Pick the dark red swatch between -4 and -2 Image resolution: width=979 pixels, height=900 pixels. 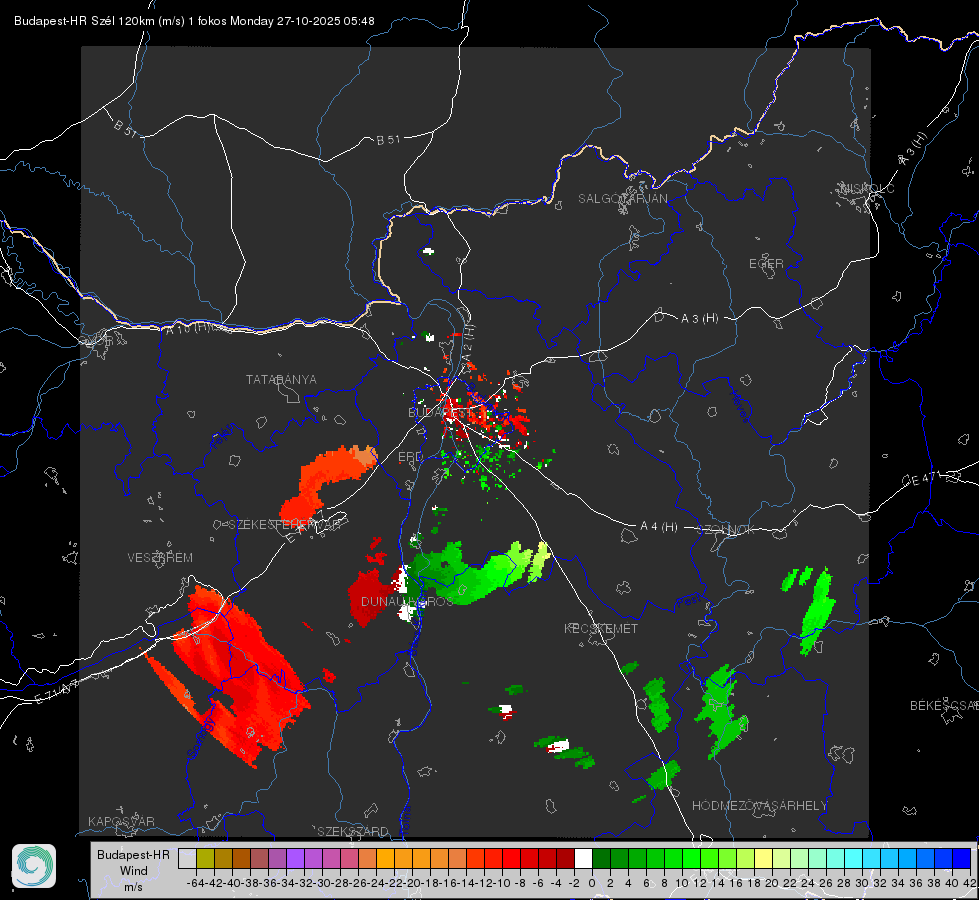coord(565,858)
